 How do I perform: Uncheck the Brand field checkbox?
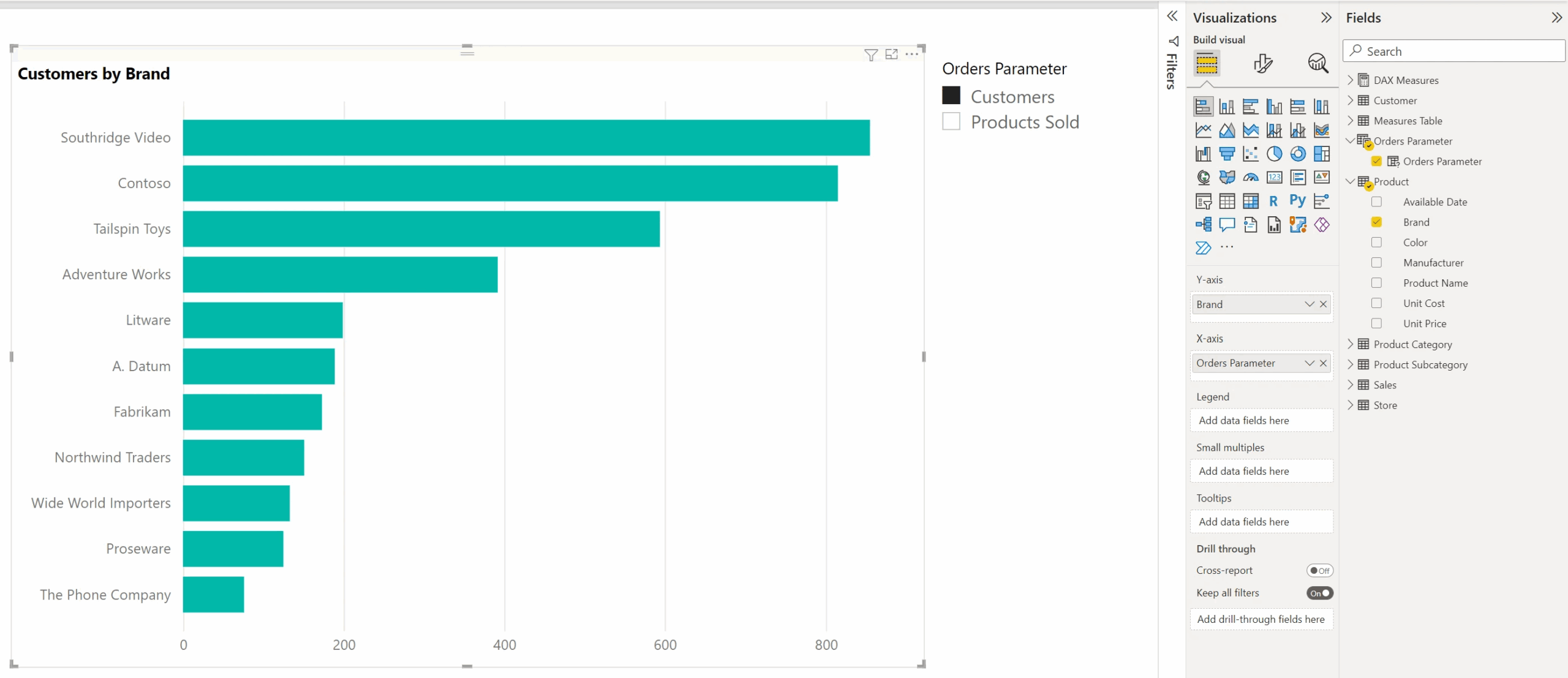tap(1376, 222)
